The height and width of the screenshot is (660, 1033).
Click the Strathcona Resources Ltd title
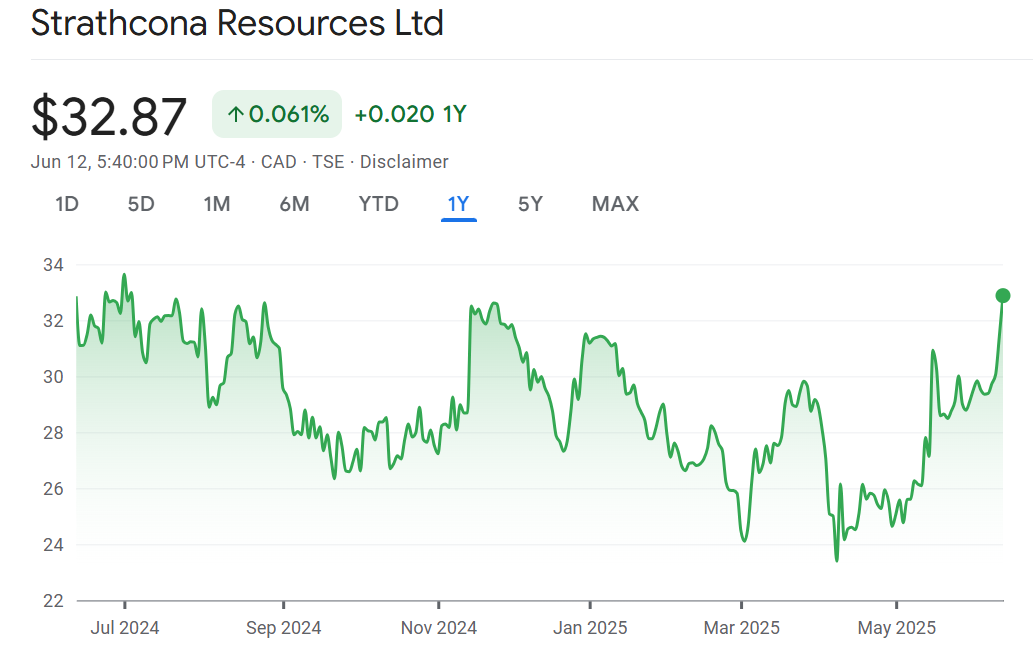click(237, 23)
